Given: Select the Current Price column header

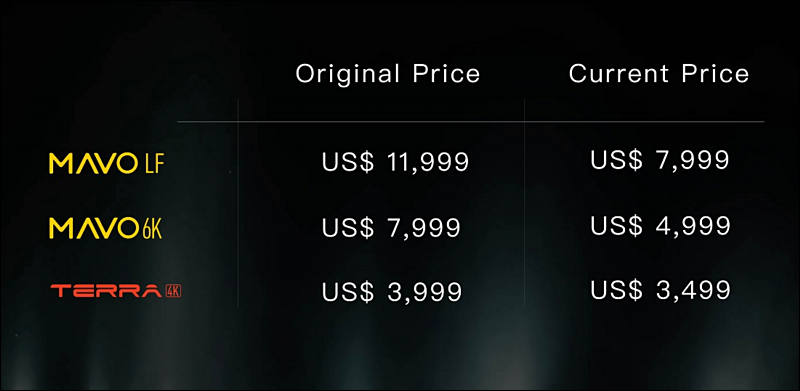Looking at the screenshot, I should pos(659,74).
